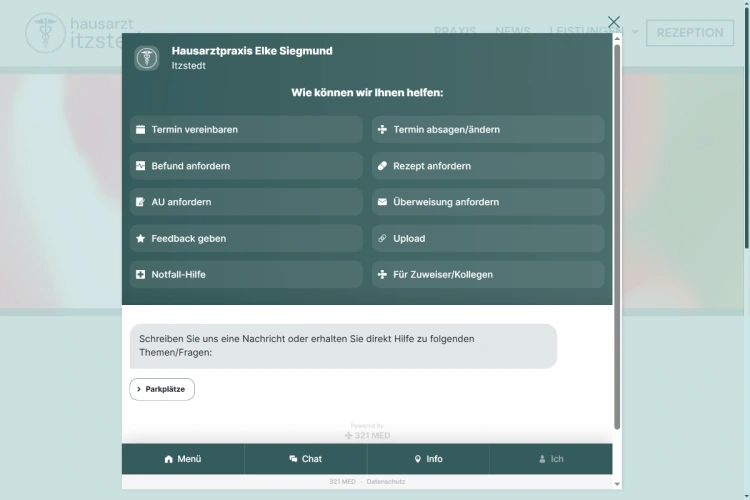The image size is (750, 500).
Task: Click the star icon for Feedback geben
Action: (141, 239)
